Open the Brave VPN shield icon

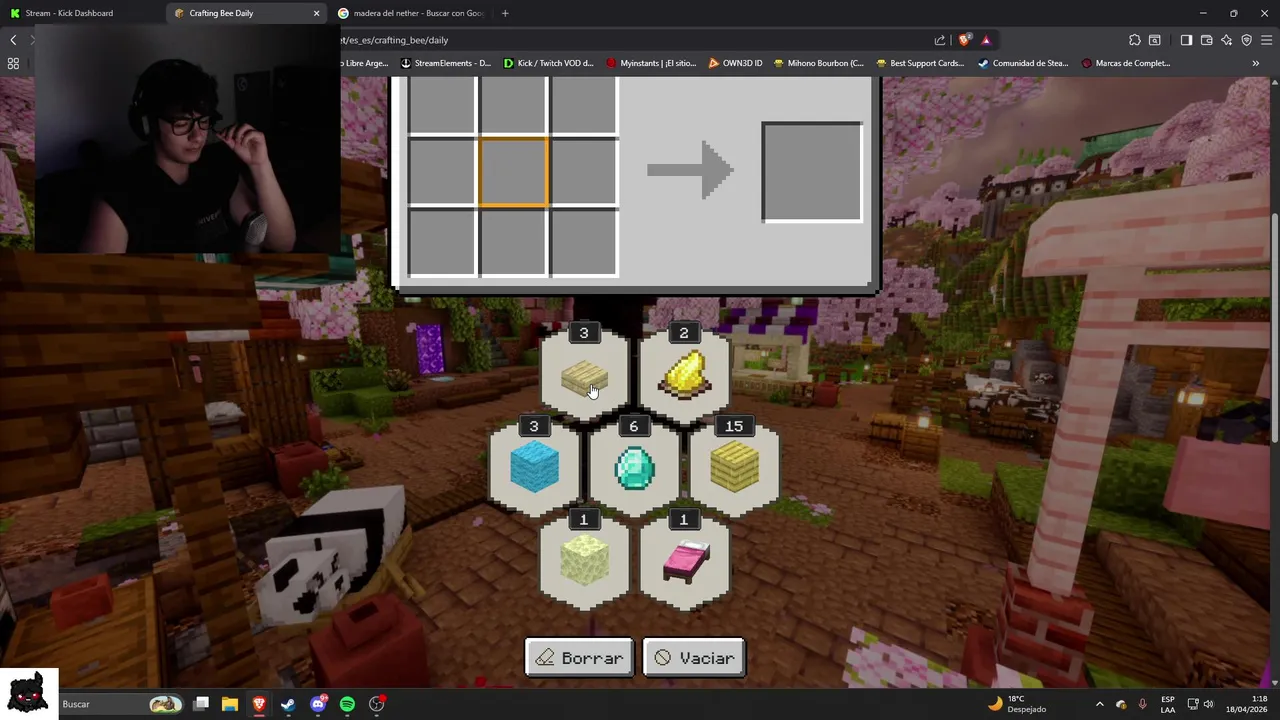pos(1246,40)
